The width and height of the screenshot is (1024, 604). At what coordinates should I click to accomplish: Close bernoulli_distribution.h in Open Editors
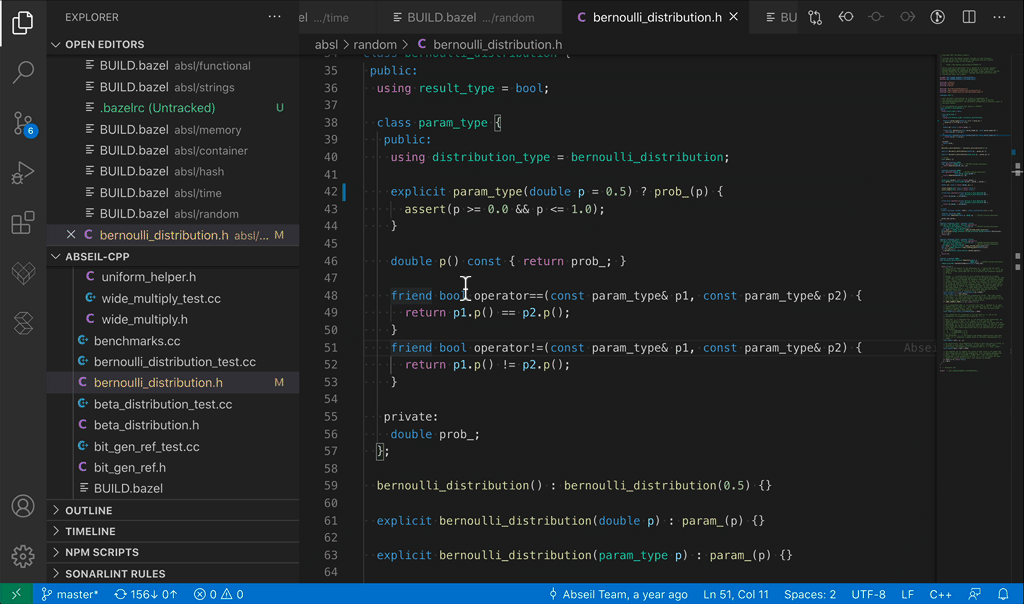(71, 234)
